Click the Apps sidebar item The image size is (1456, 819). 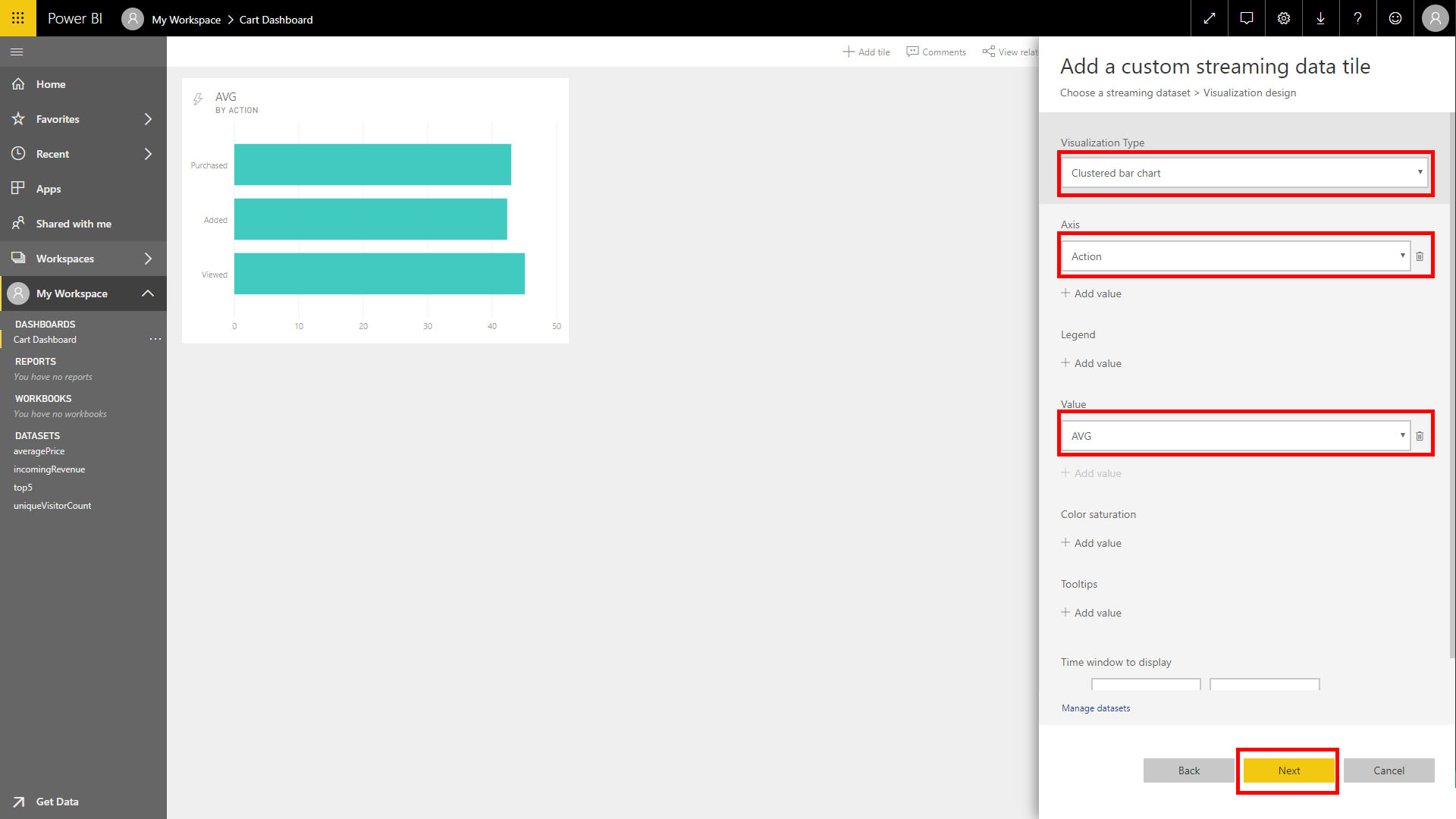pos(47,189)
